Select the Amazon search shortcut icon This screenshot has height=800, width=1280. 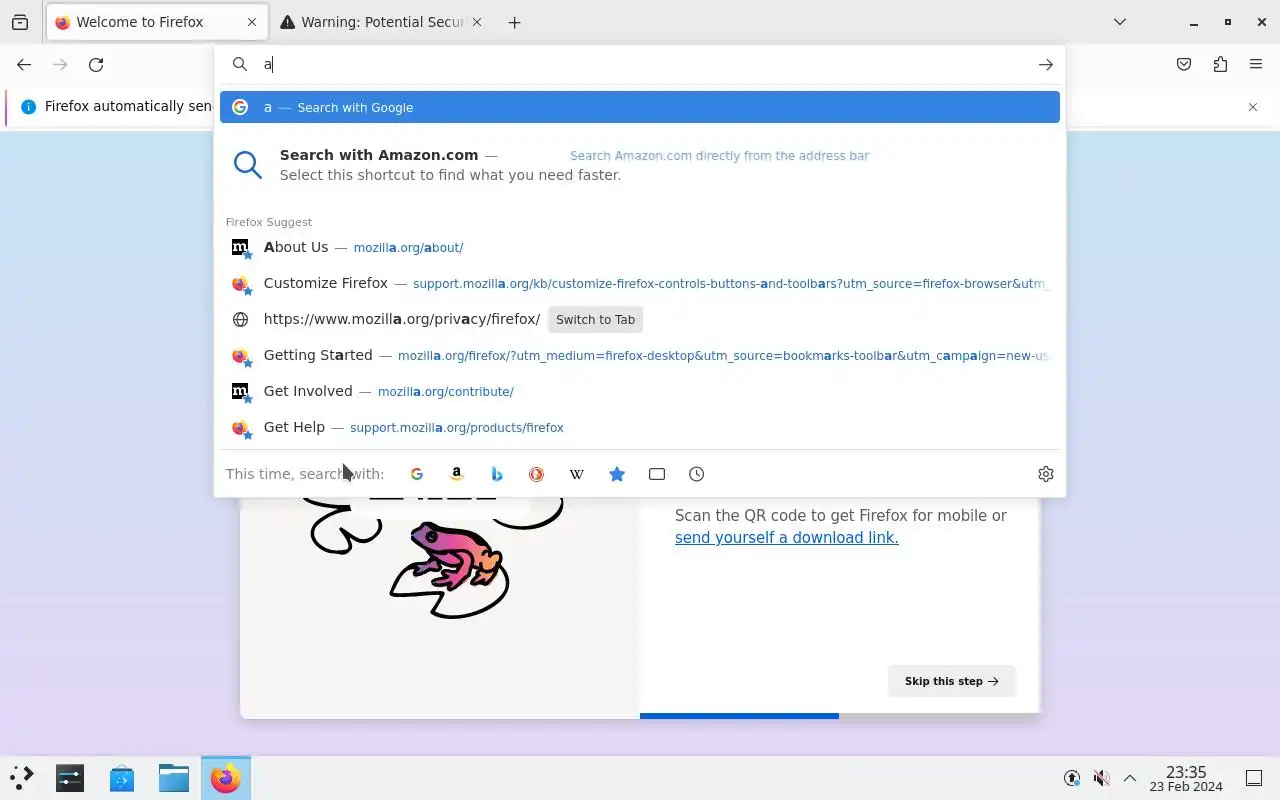tap(457, 474)
